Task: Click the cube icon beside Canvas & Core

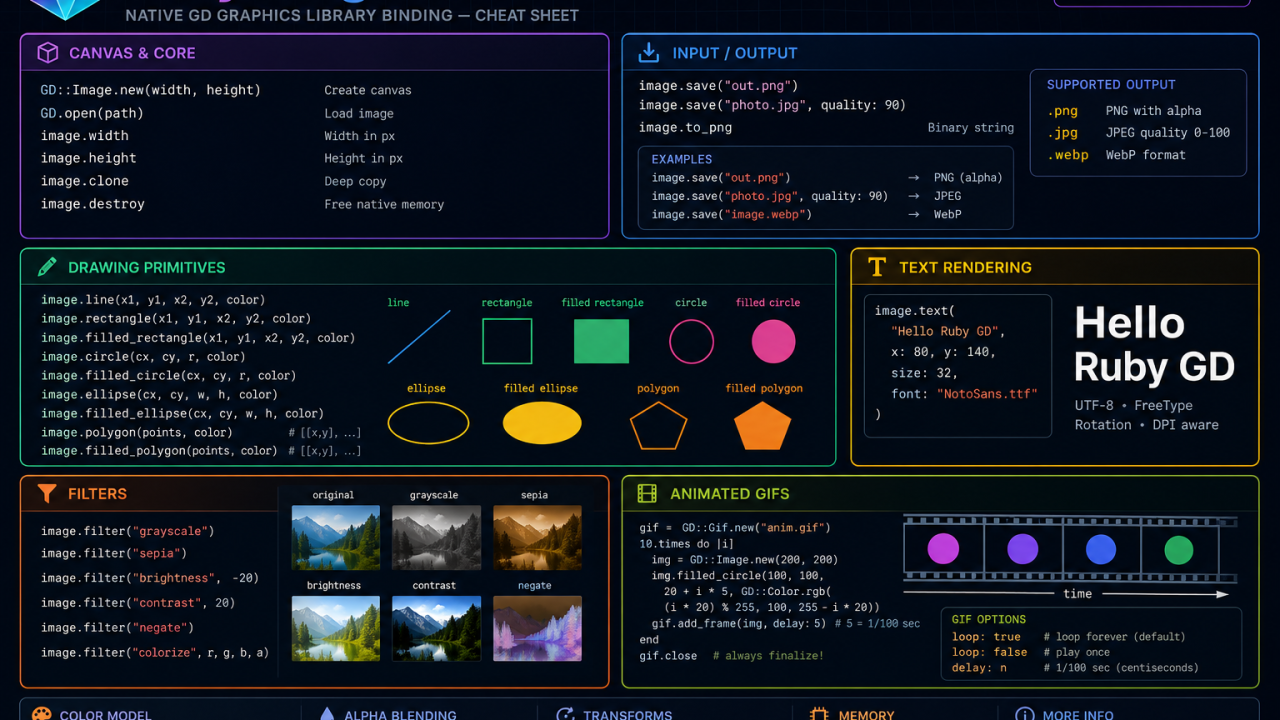Action: (47, 53)
